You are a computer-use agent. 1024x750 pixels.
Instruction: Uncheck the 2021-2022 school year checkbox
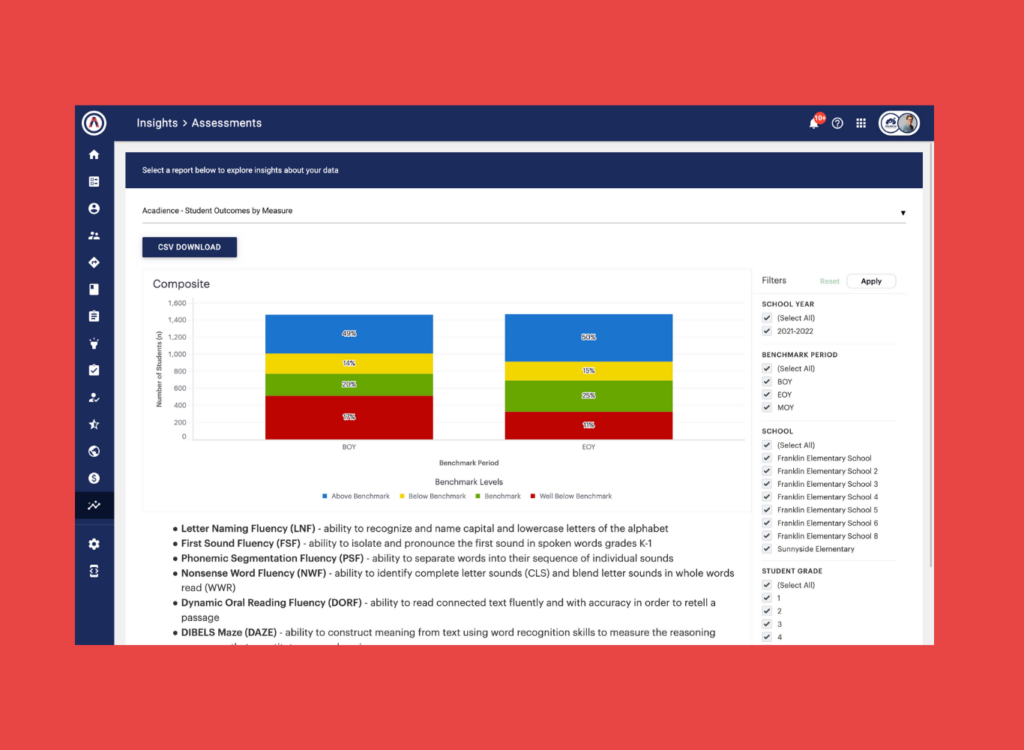click(x=767, y=331)
